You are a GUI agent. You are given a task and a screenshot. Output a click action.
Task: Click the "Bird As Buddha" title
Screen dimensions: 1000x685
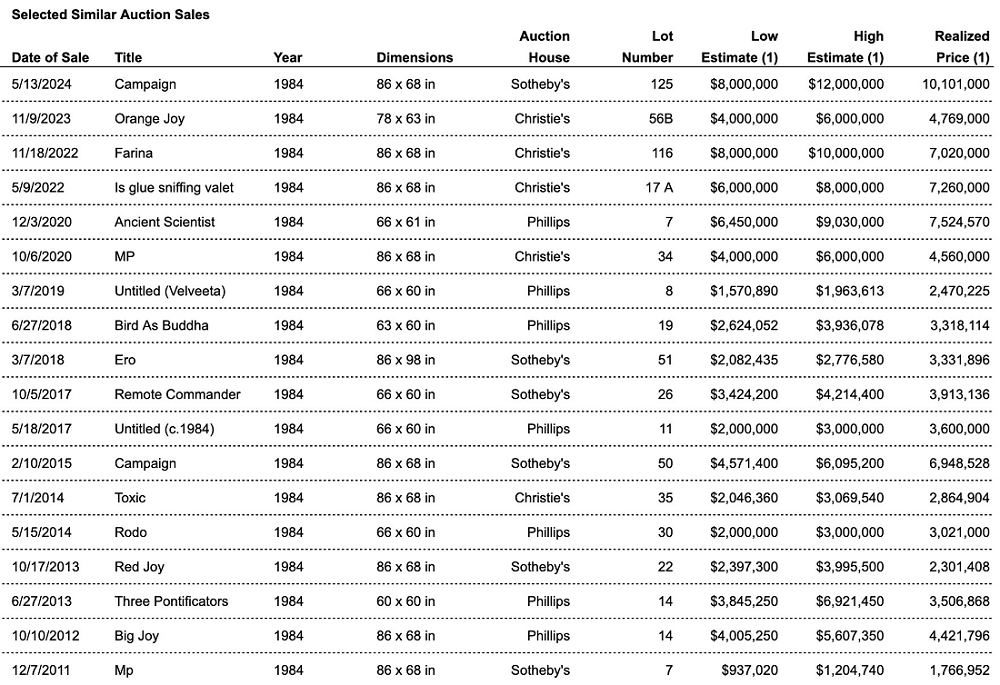(161, 326)
